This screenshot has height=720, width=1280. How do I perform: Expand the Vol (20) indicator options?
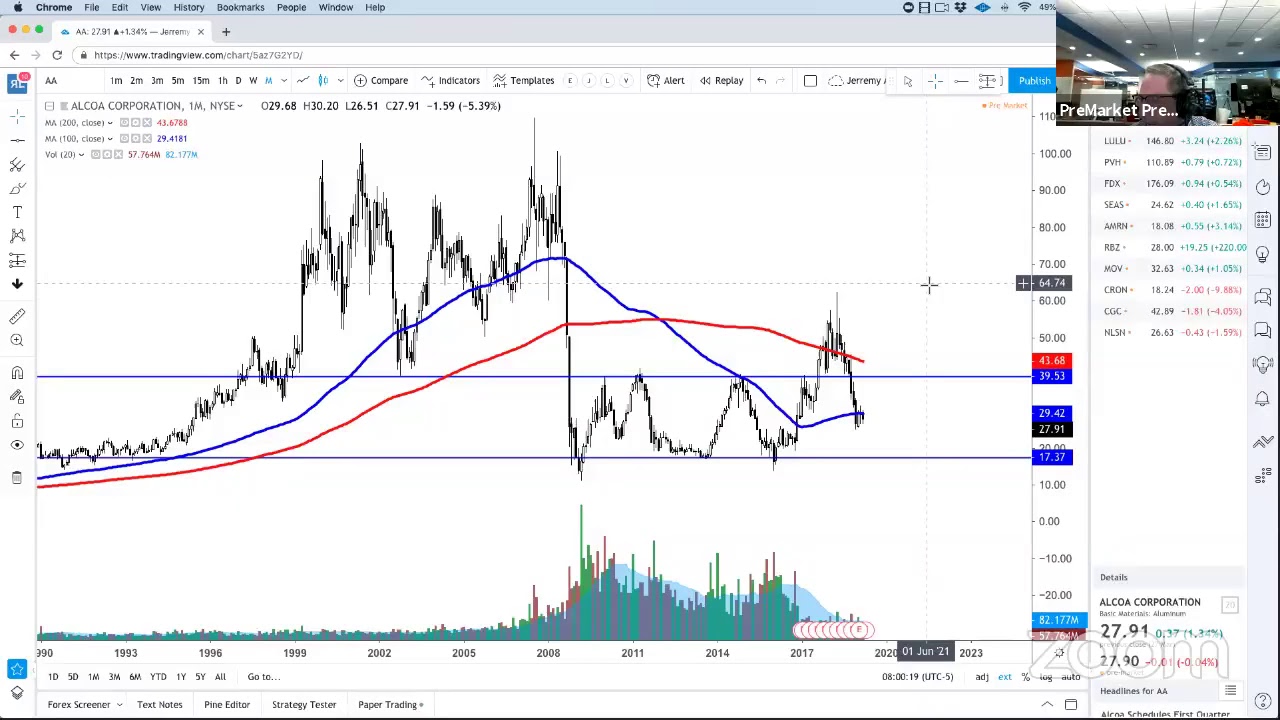pos(81,155)
